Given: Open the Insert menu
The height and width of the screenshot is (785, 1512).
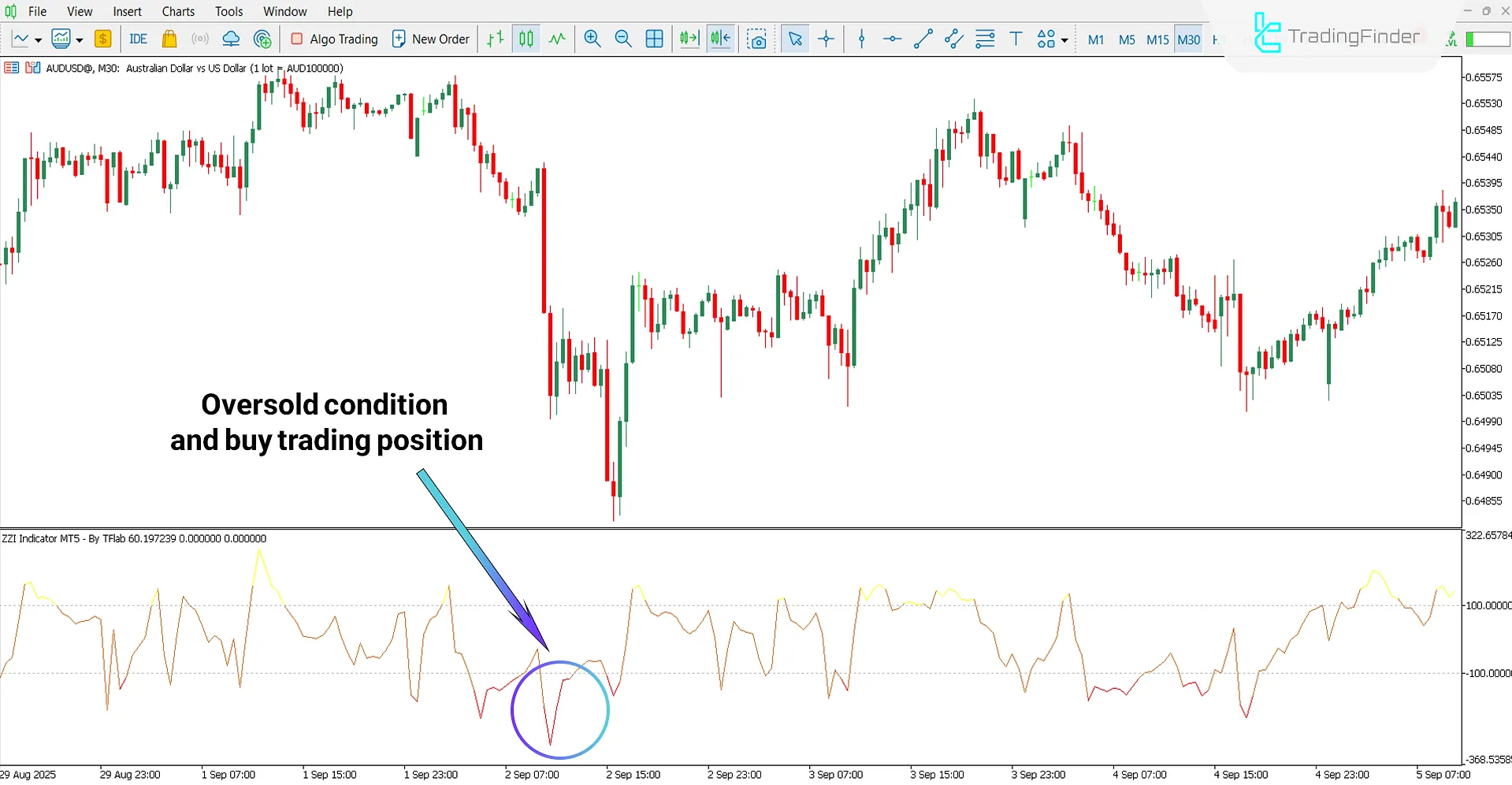Looking at the screenshot, I should point(127,11).
